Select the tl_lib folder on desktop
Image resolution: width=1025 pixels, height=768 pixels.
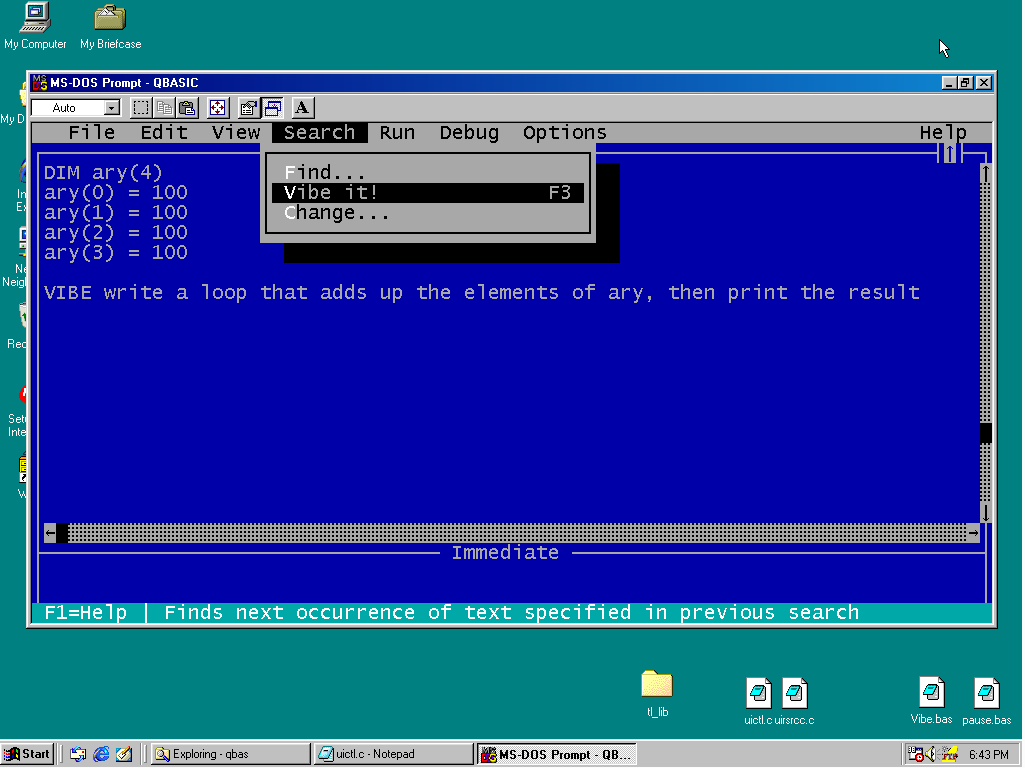coord(657,694)
